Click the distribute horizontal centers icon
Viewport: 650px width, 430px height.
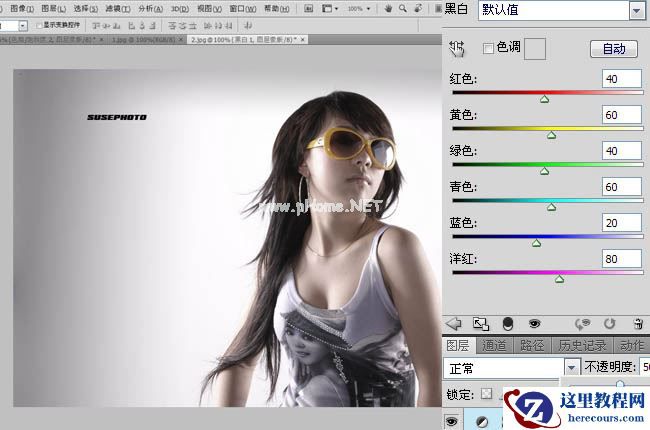(x=218, y=26)
